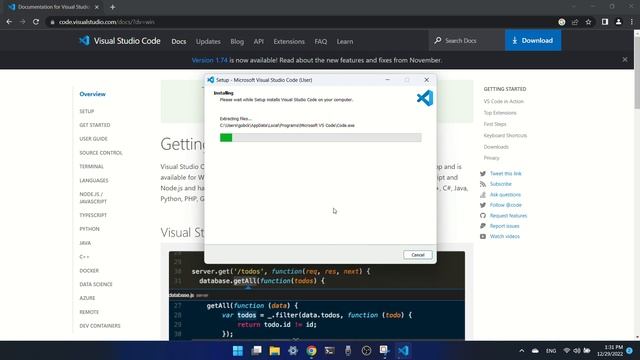
Task: Click the Subscribe RSS link
Action: click(x=500, y=184)
